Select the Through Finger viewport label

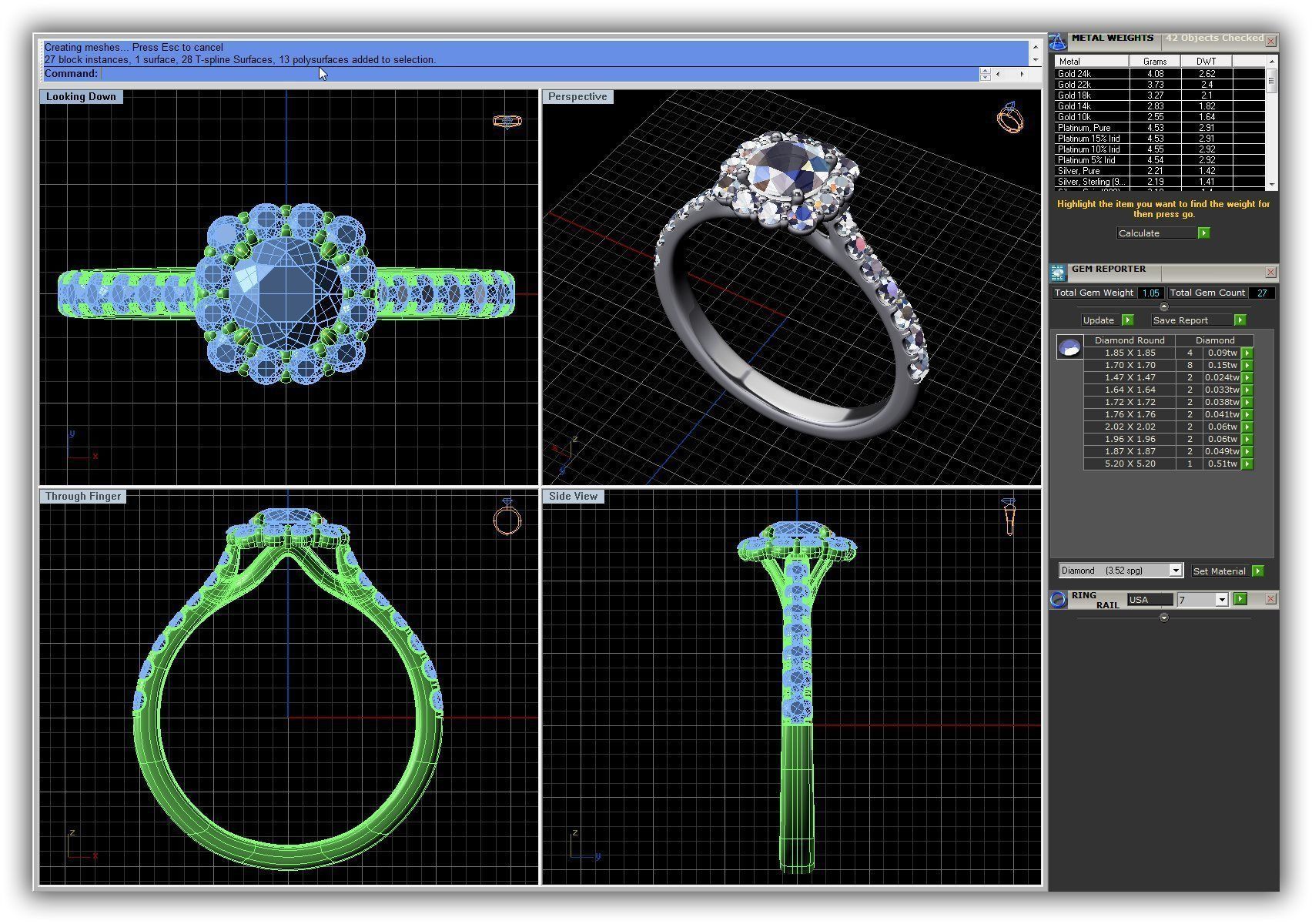[83, 497]
